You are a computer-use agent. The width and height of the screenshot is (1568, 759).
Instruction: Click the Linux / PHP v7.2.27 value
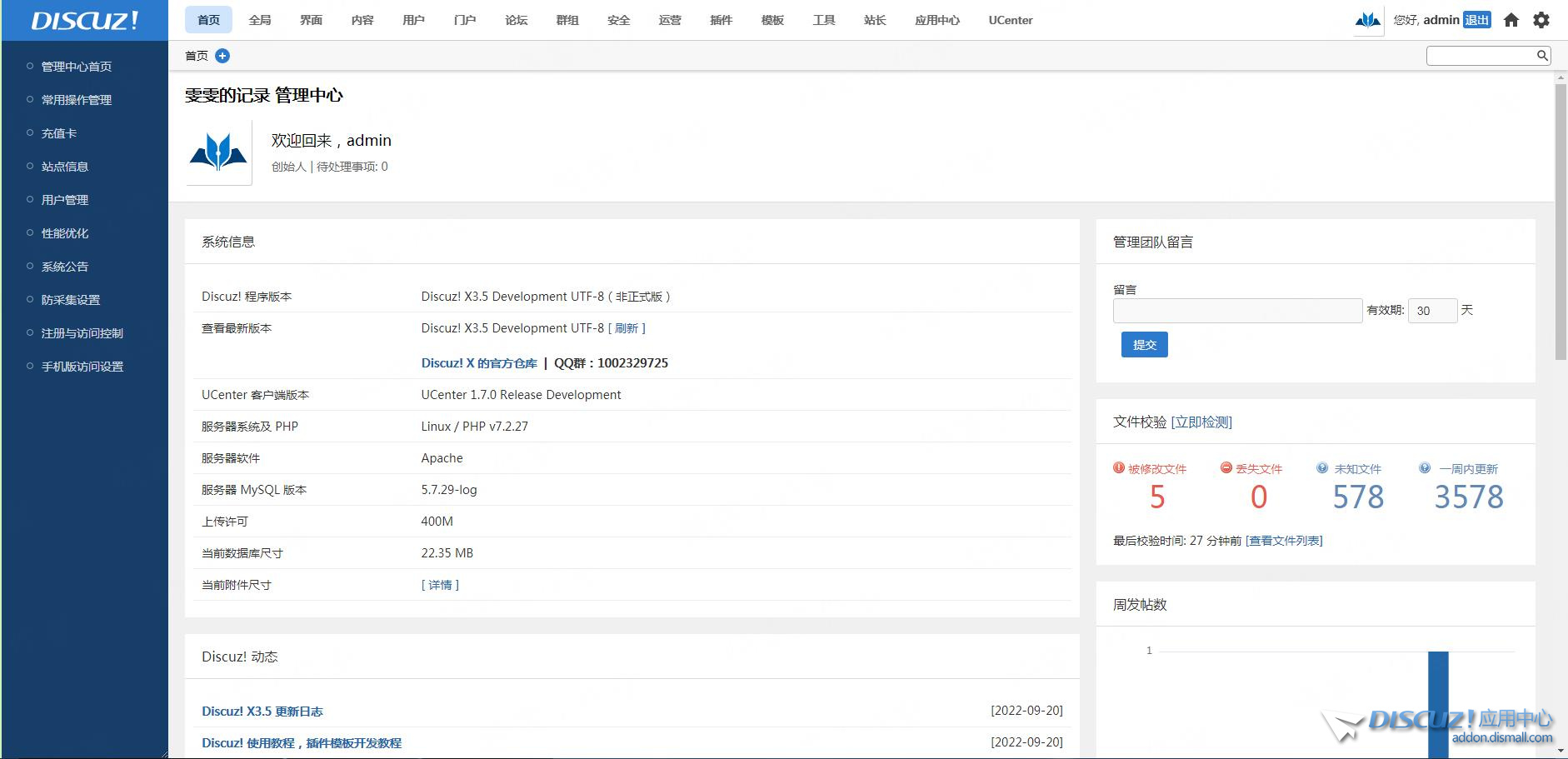click(475, 427)
